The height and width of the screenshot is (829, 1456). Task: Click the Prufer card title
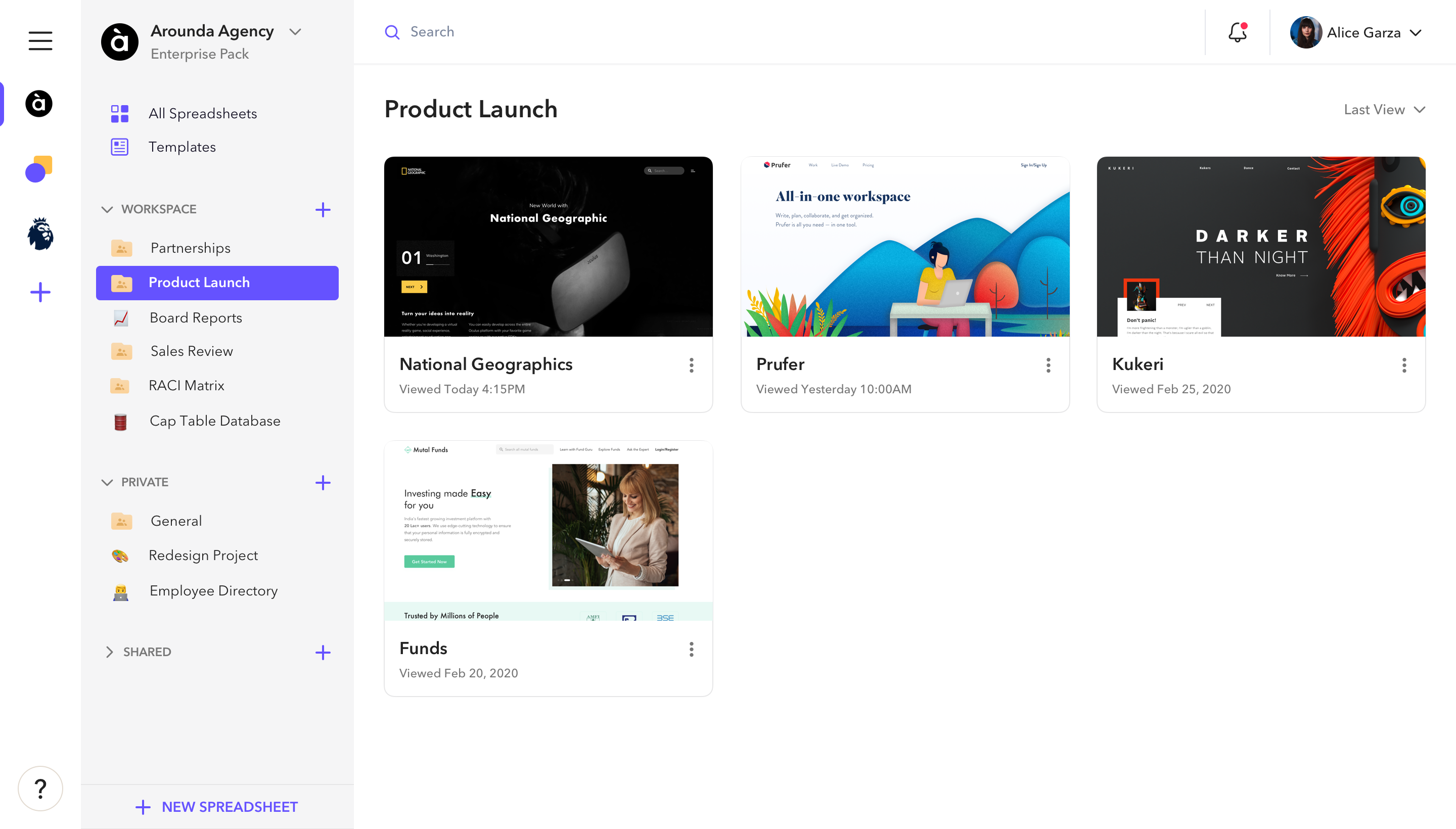[x=781, y=364]
